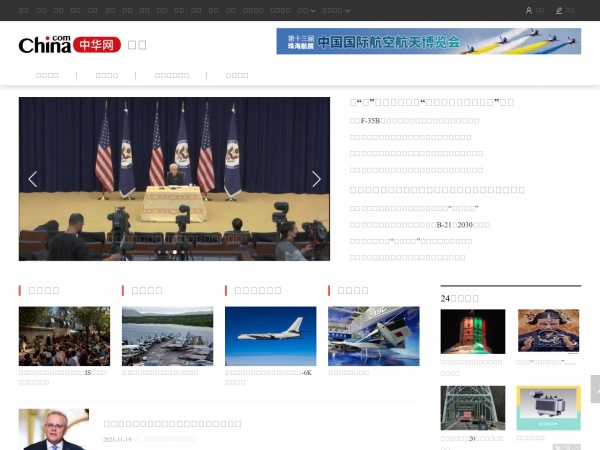The height and width of the screenshot is (450, 600).
Task: Select the first tab in the white navigation row
Action: click(x=47, y=75)
